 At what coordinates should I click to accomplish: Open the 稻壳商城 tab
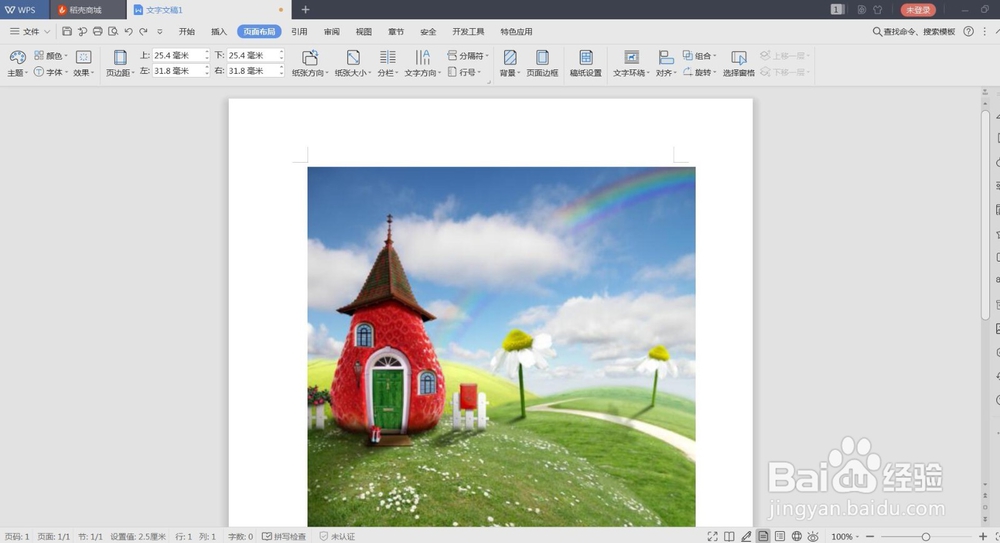(x=87, y=10)
